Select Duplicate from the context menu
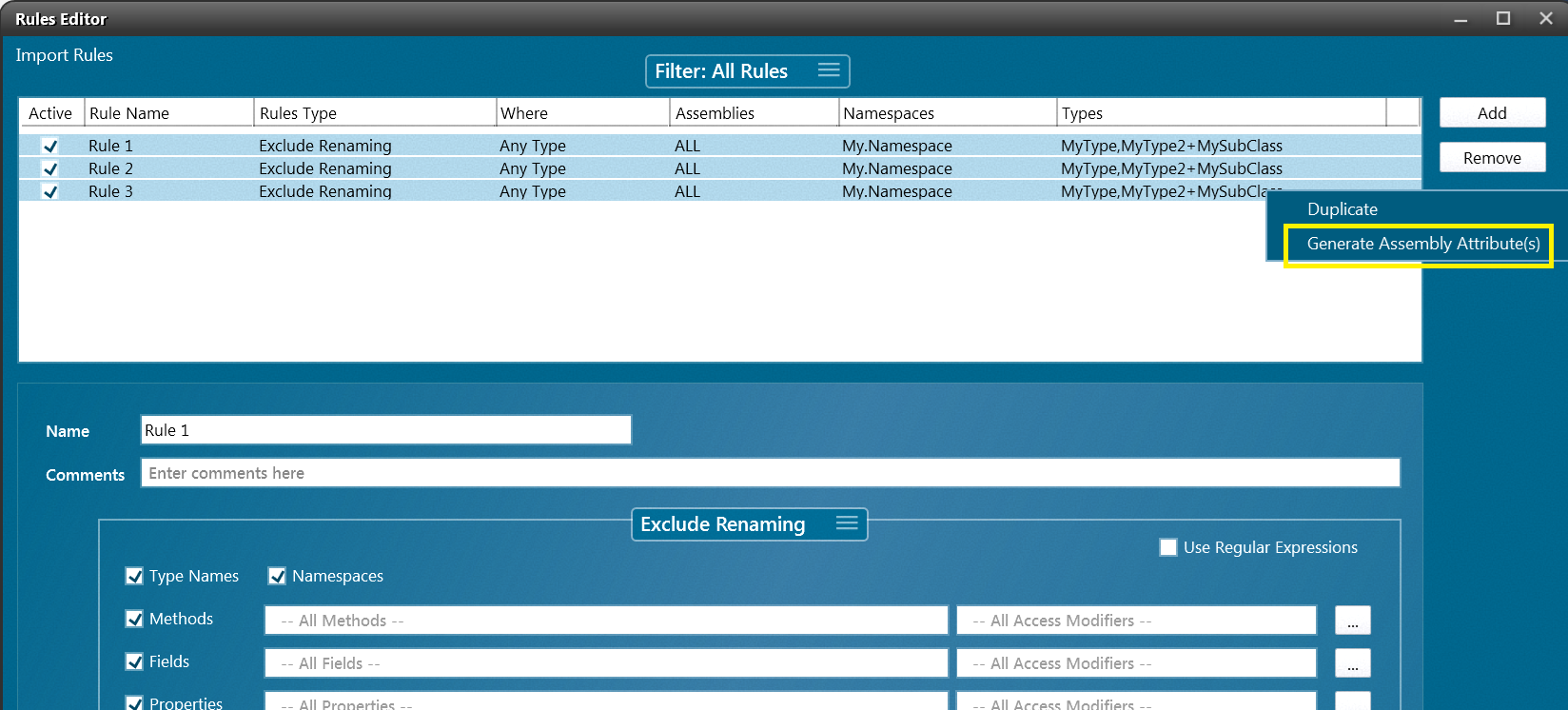This screenshot has width=1568, height=710. (x=1342, y=209)
